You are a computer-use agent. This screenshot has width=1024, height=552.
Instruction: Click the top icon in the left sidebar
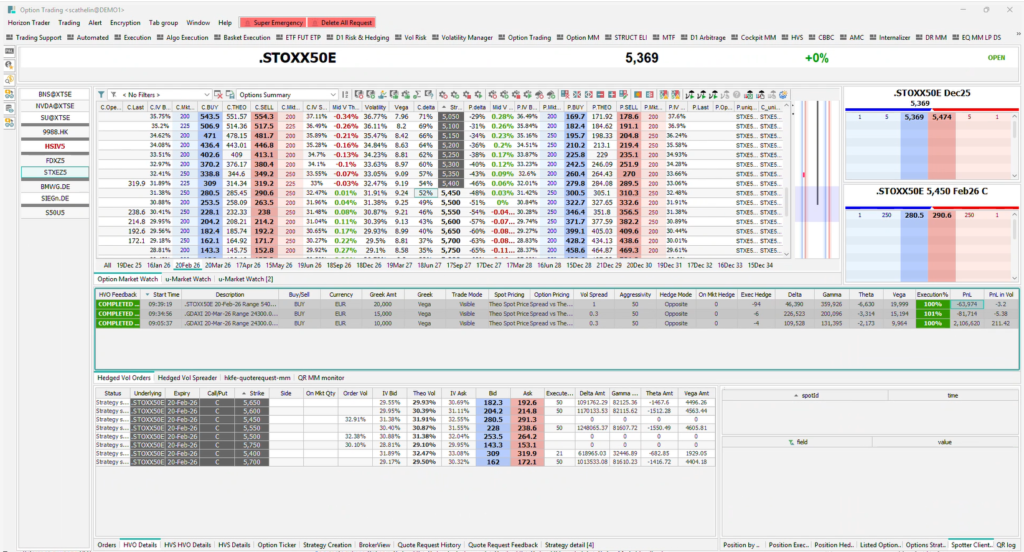[x=9, y=51]
